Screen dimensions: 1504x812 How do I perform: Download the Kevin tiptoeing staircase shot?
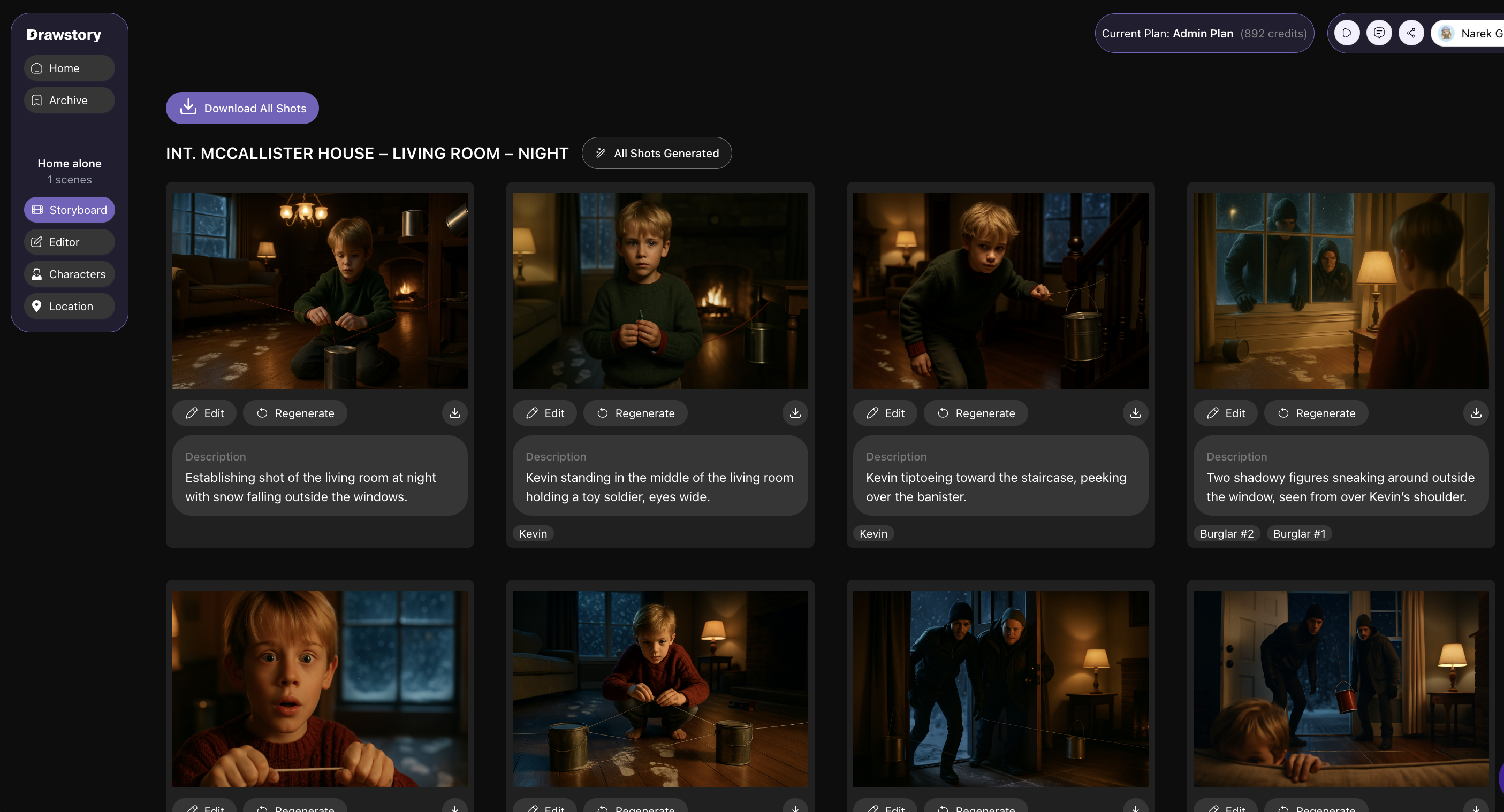pos(1136,413)
